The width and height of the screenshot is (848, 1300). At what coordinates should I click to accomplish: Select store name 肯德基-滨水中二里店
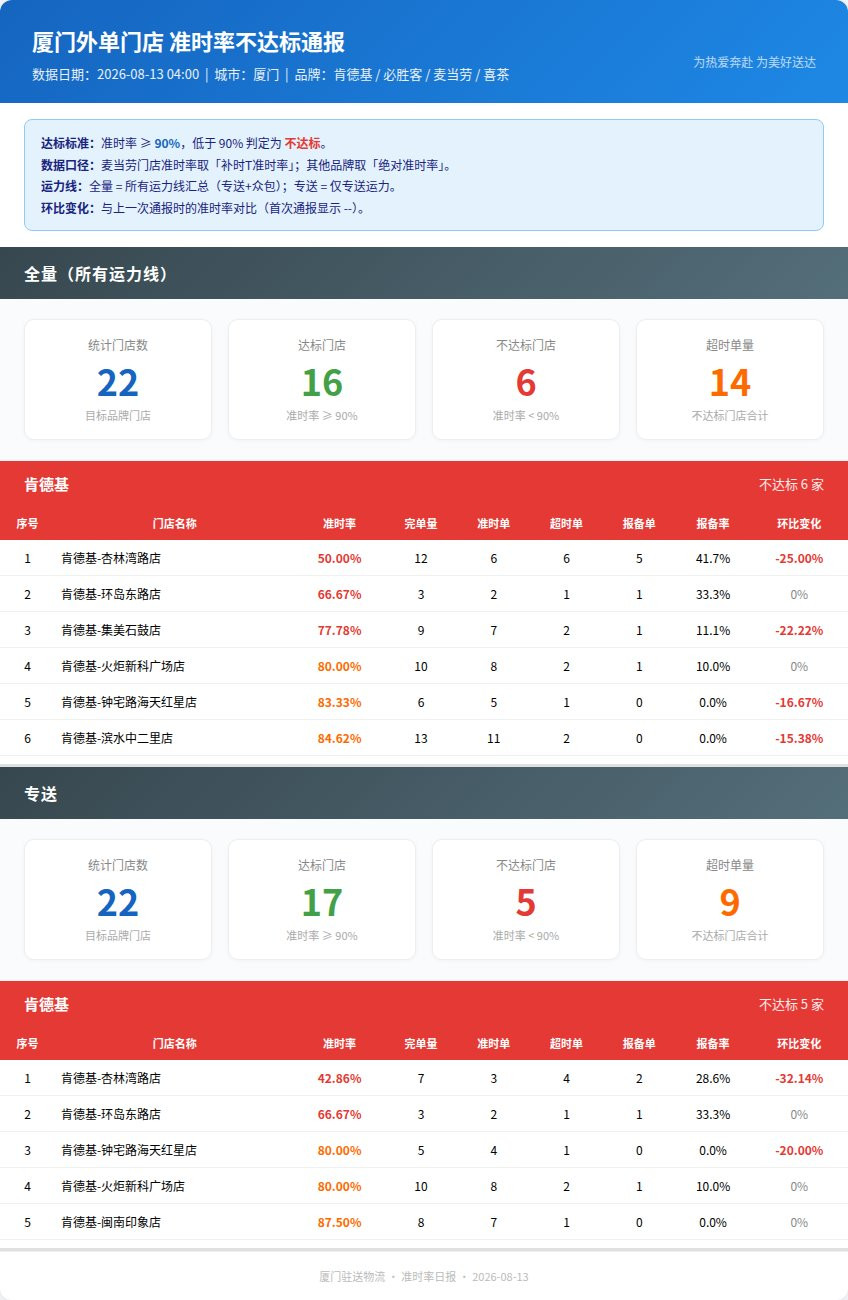click(x=117, y=738)
